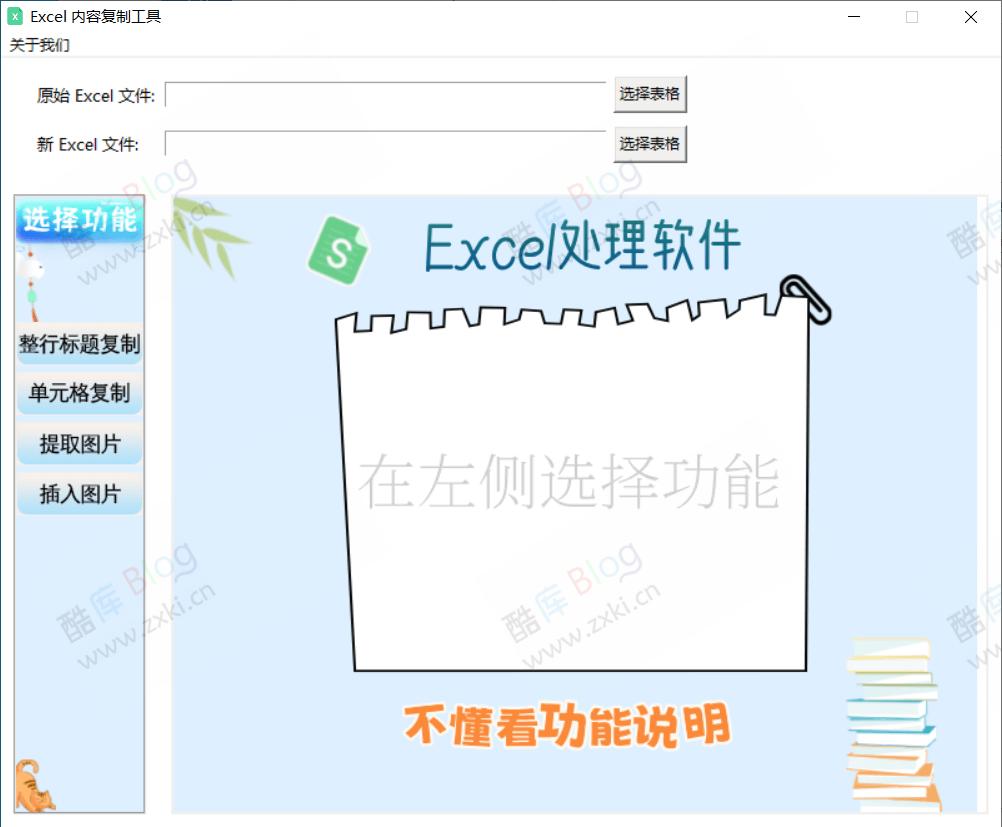Click the window title text Excel 内容复制工具
1002x827 pixels.
click(x=96, y=16)
